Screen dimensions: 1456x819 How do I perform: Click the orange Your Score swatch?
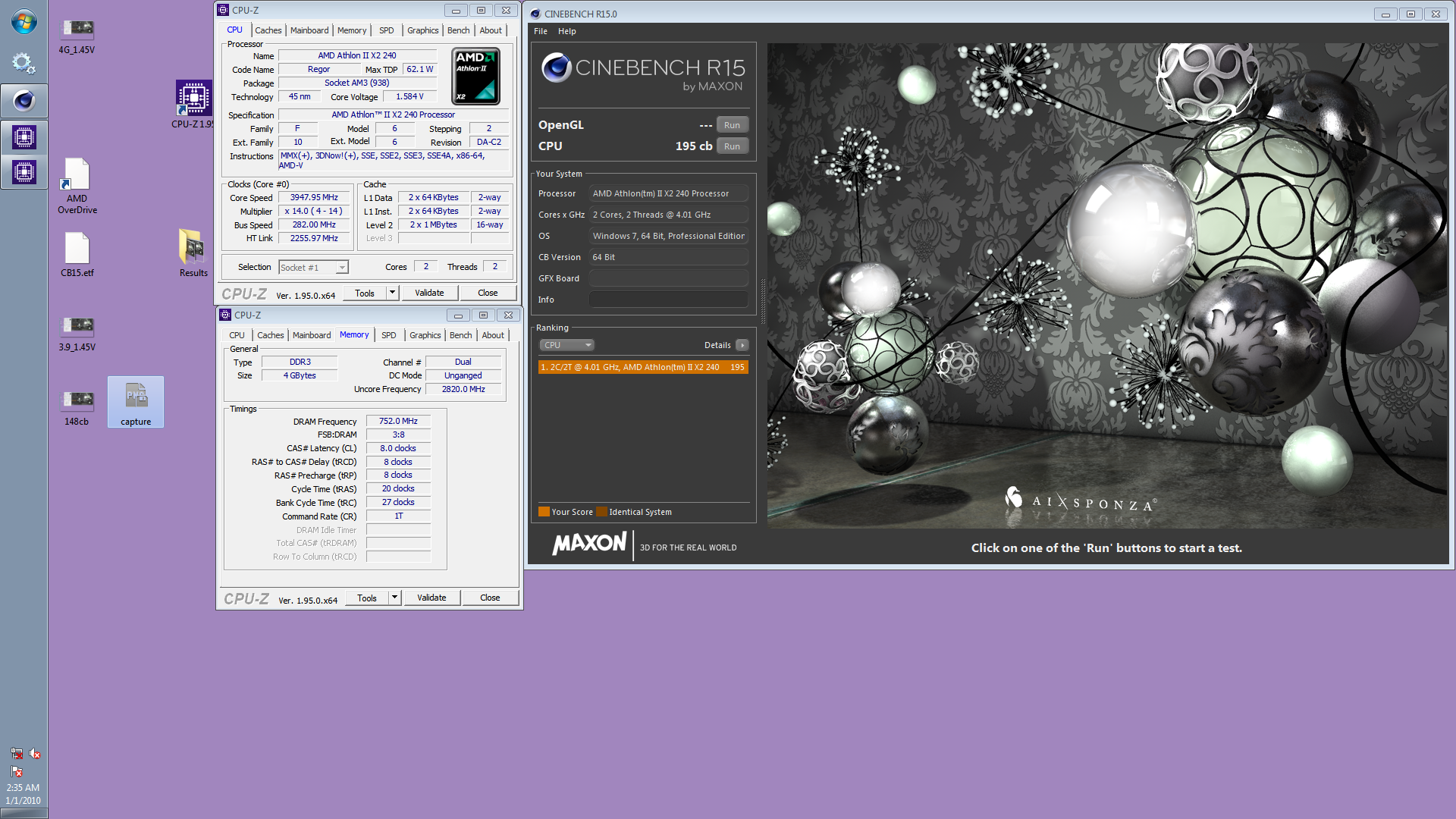[544, 512]
